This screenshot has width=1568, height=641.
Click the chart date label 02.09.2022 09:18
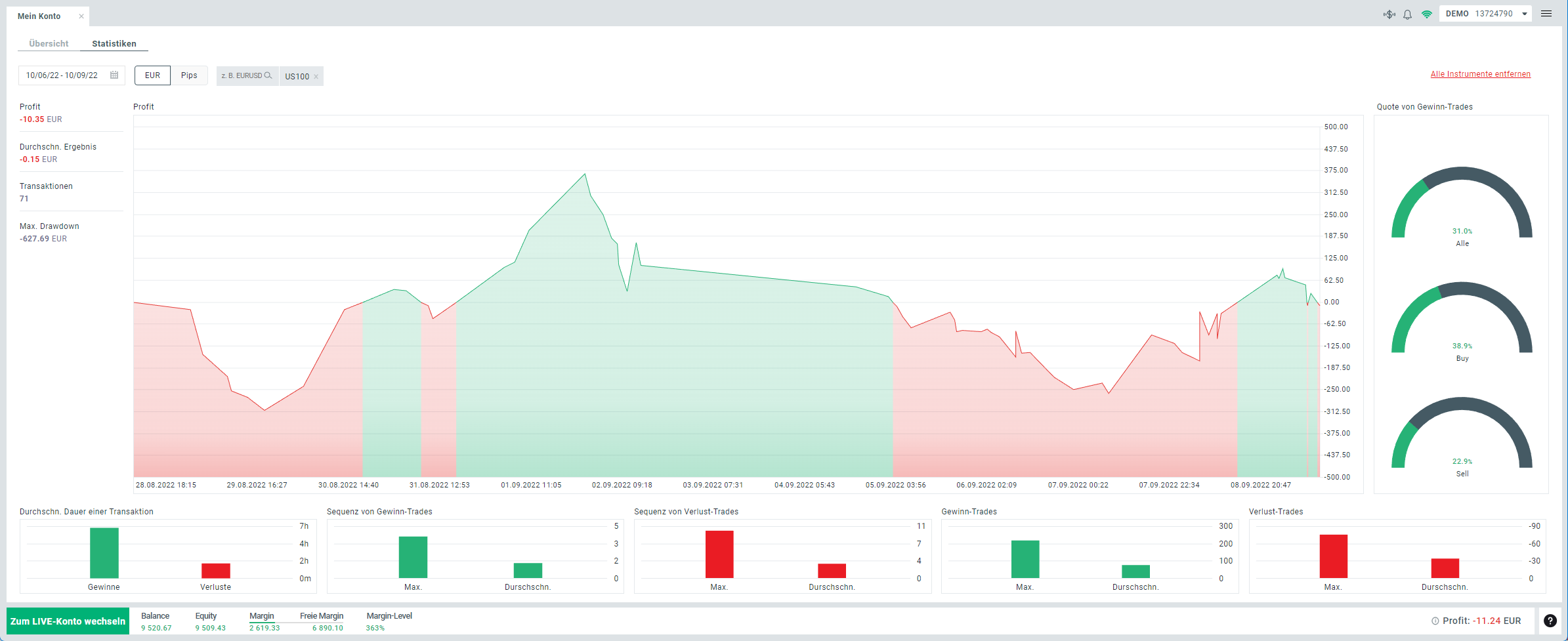tap(622, 486)
